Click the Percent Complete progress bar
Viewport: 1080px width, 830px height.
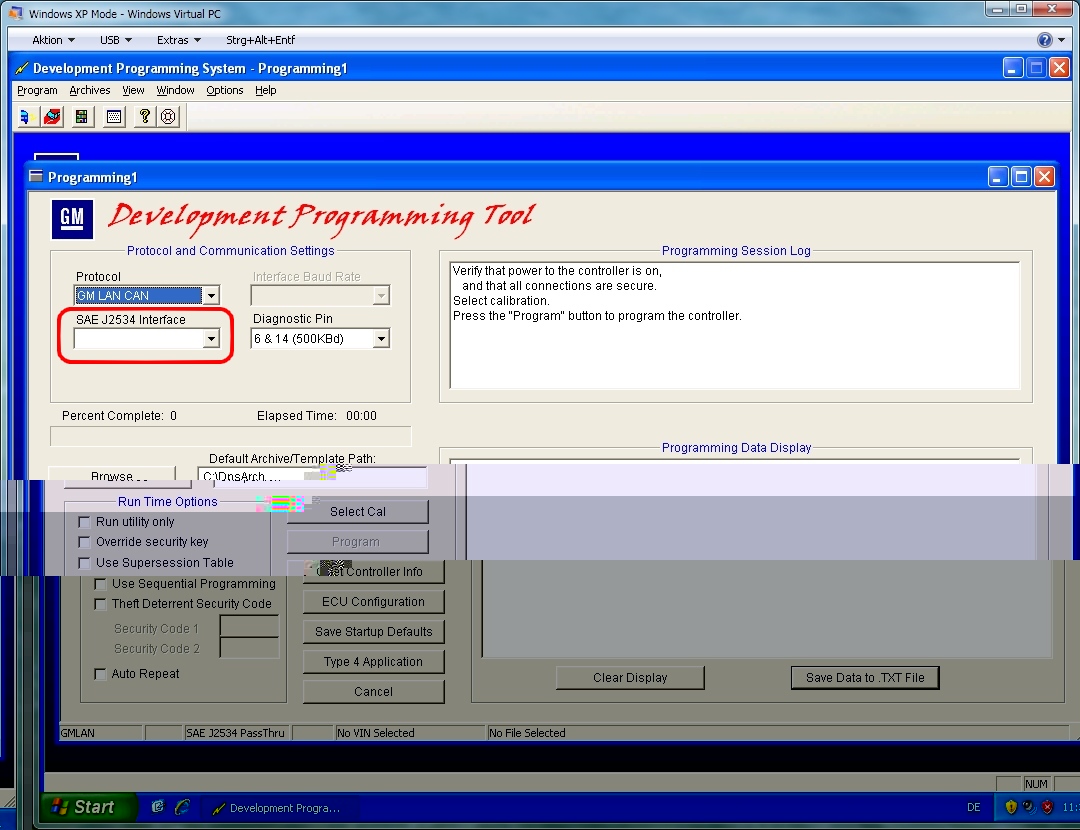231,437
